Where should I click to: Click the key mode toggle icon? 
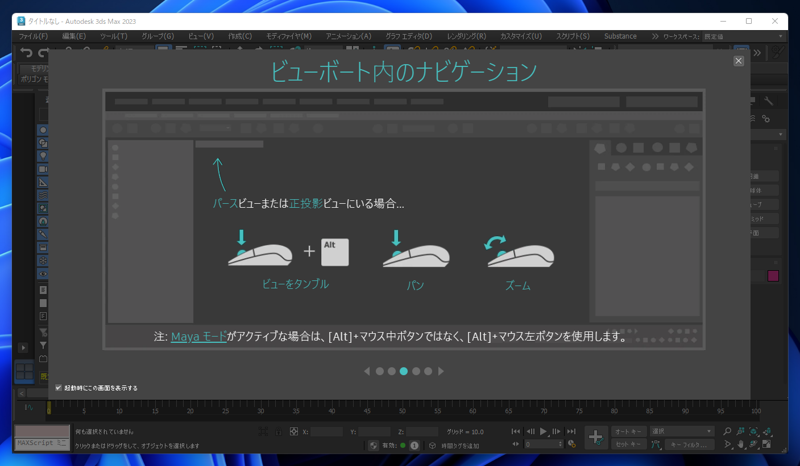pyautogui.click(x=515, y=444)
